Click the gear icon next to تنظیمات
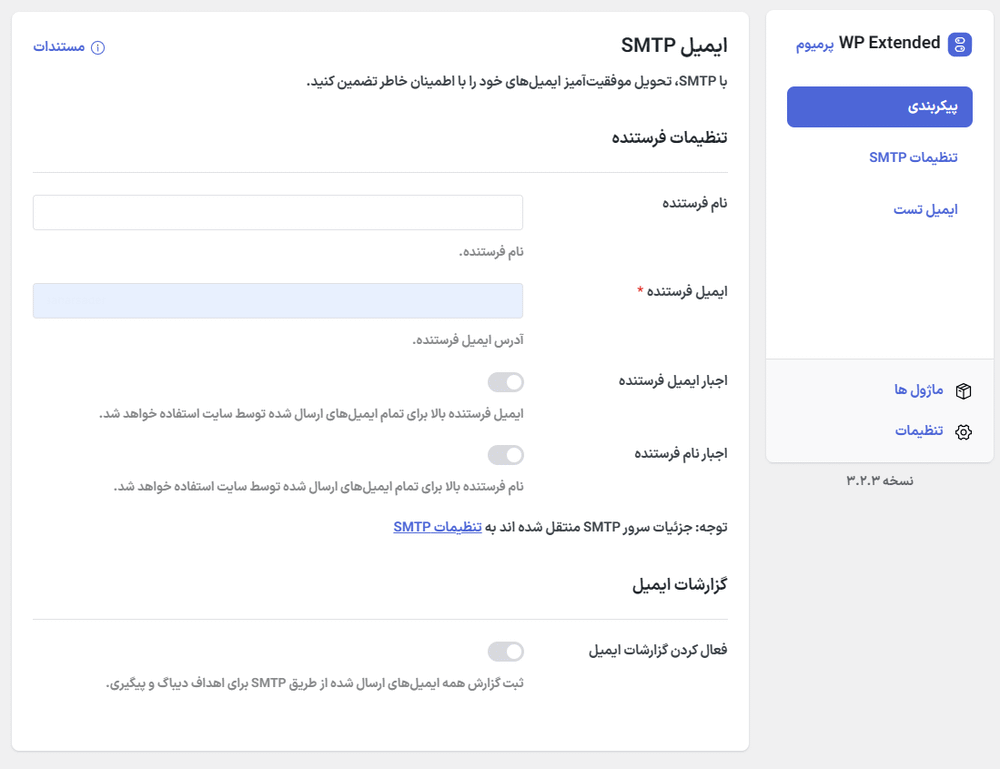This screenshot has height=769, width=1000. pos(962,431)
